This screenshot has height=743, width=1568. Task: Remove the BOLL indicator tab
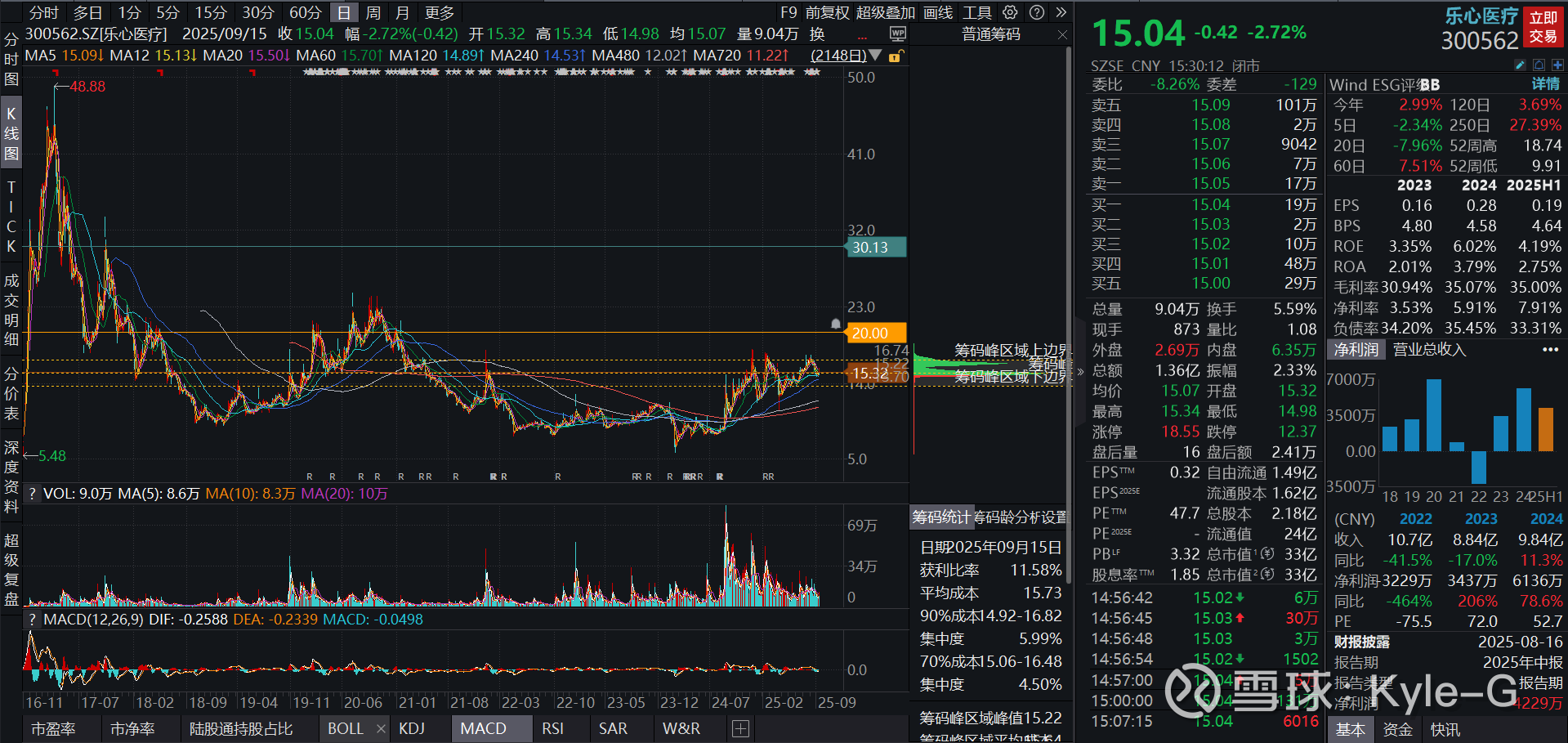point(381,728)
